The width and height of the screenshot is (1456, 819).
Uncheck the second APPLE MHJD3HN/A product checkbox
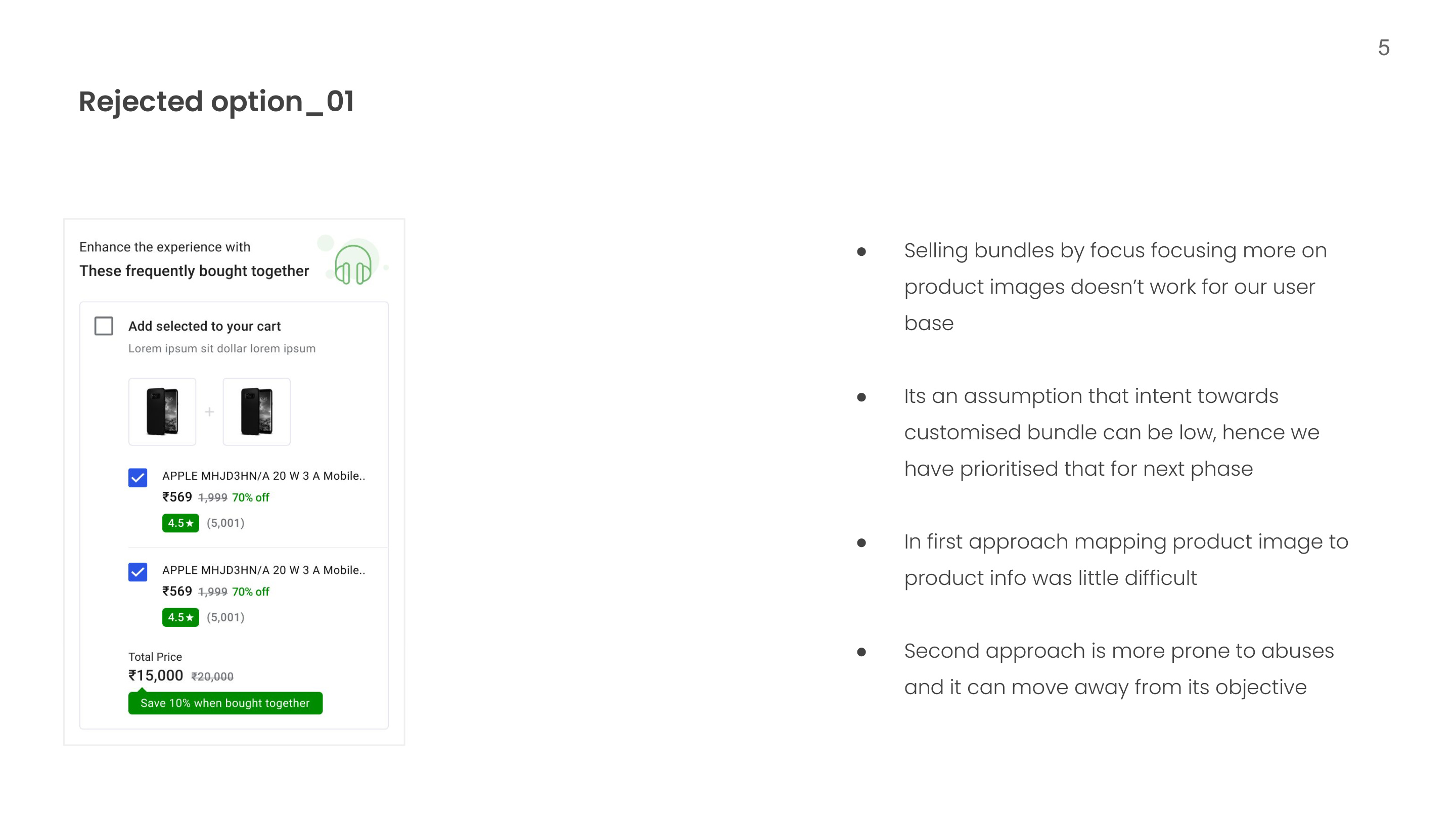[x=138, y=572]
